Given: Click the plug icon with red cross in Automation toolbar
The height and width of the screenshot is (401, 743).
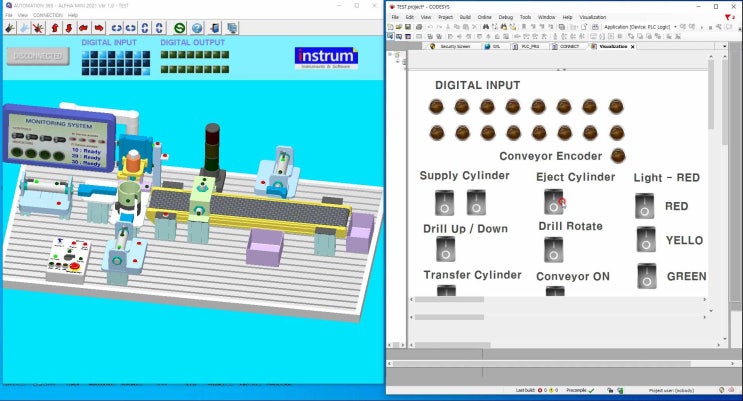Looking at the screenshot, I should pyautogui.click(x=38, y=28).
